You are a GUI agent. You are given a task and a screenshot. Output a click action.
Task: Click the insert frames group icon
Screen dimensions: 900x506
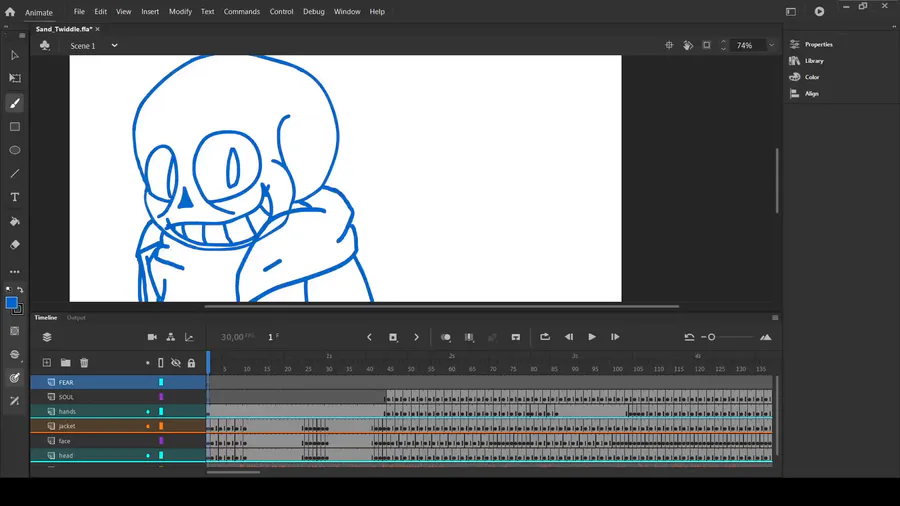(515, 337)
